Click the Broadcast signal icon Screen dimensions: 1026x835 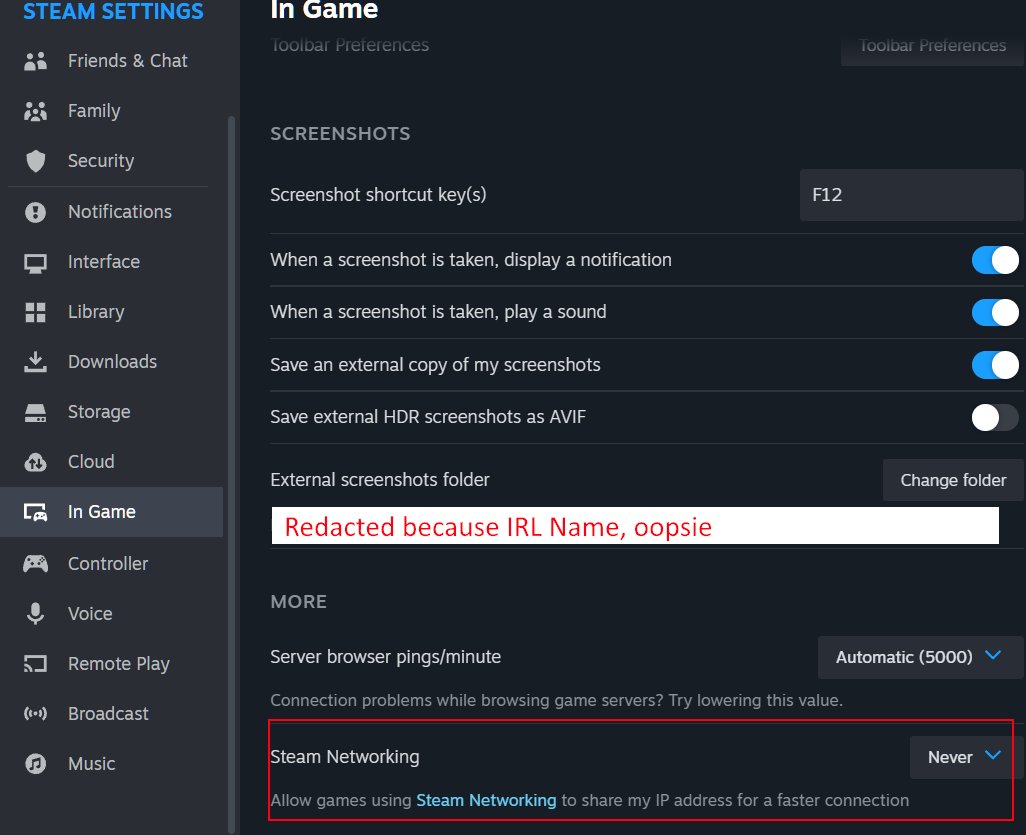35,714
